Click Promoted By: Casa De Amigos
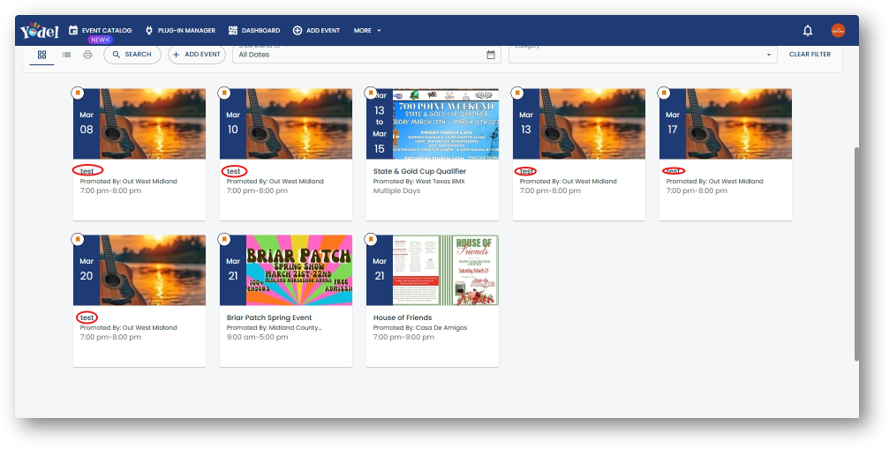 pyautogui.click(x=420, y=328)
